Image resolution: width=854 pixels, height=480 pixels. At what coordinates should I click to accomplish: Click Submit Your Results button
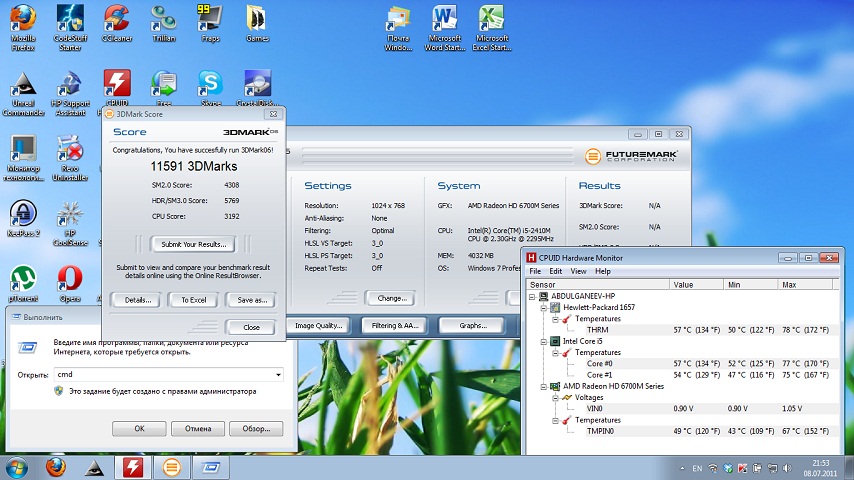point(193,244)
